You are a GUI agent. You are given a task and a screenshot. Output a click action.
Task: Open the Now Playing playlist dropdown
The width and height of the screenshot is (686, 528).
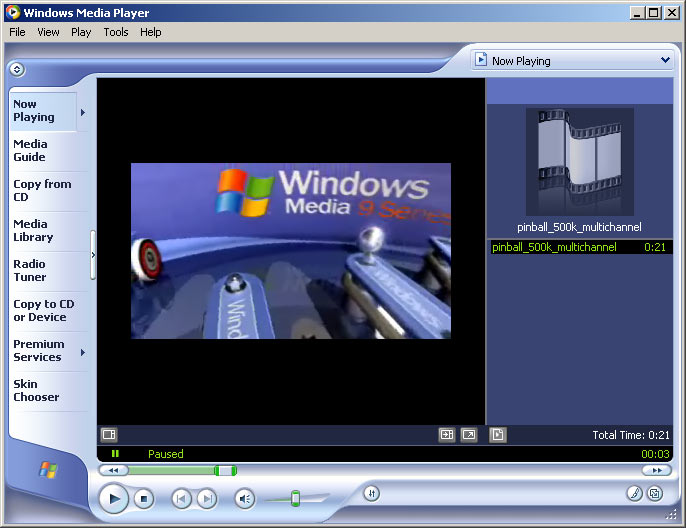coord(665,60)
